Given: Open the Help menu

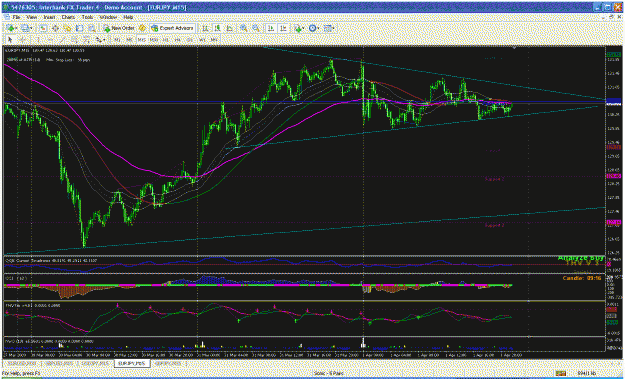Looking at the screenshot, I should click(128, 17).
